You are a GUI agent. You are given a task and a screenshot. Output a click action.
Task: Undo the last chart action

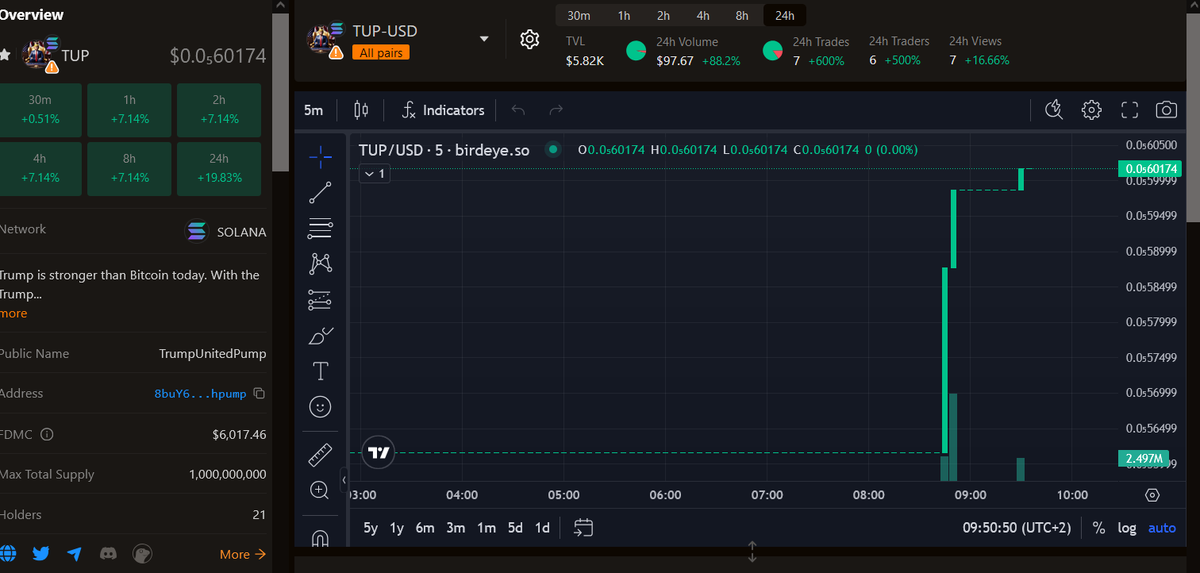point(518,110)
